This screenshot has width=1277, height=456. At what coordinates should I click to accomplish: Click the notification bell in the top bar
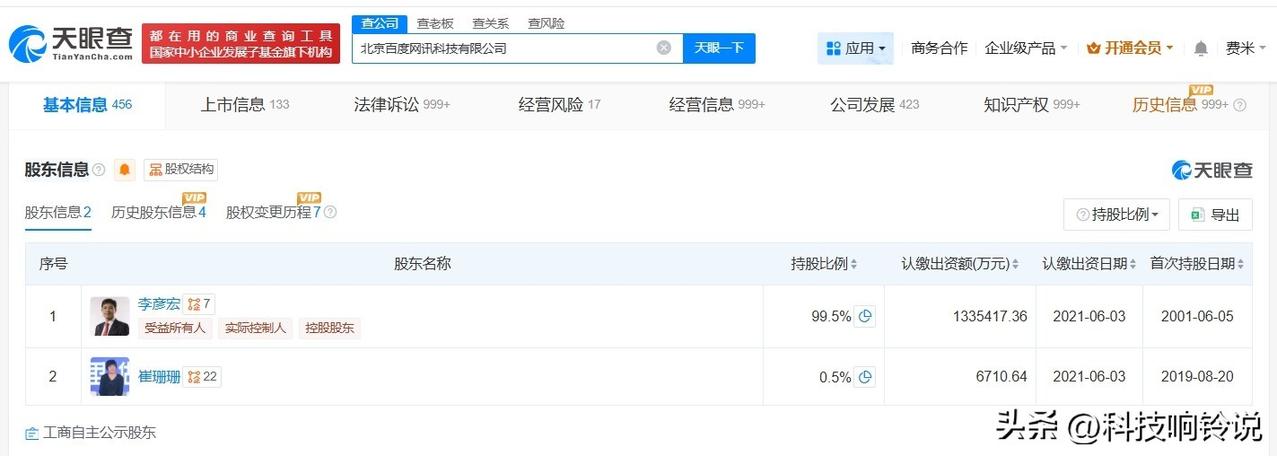pyautogui.click(x=1201, y=48)
